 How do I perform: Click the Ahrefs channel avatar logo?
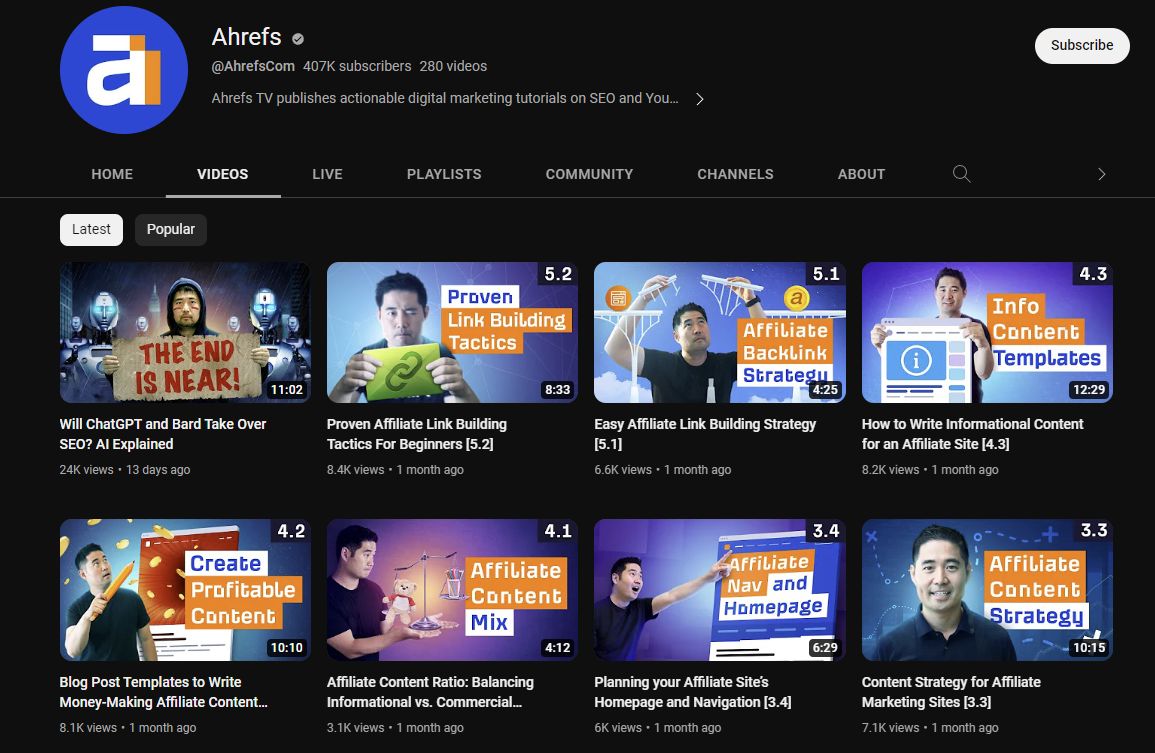pos(123,70)
